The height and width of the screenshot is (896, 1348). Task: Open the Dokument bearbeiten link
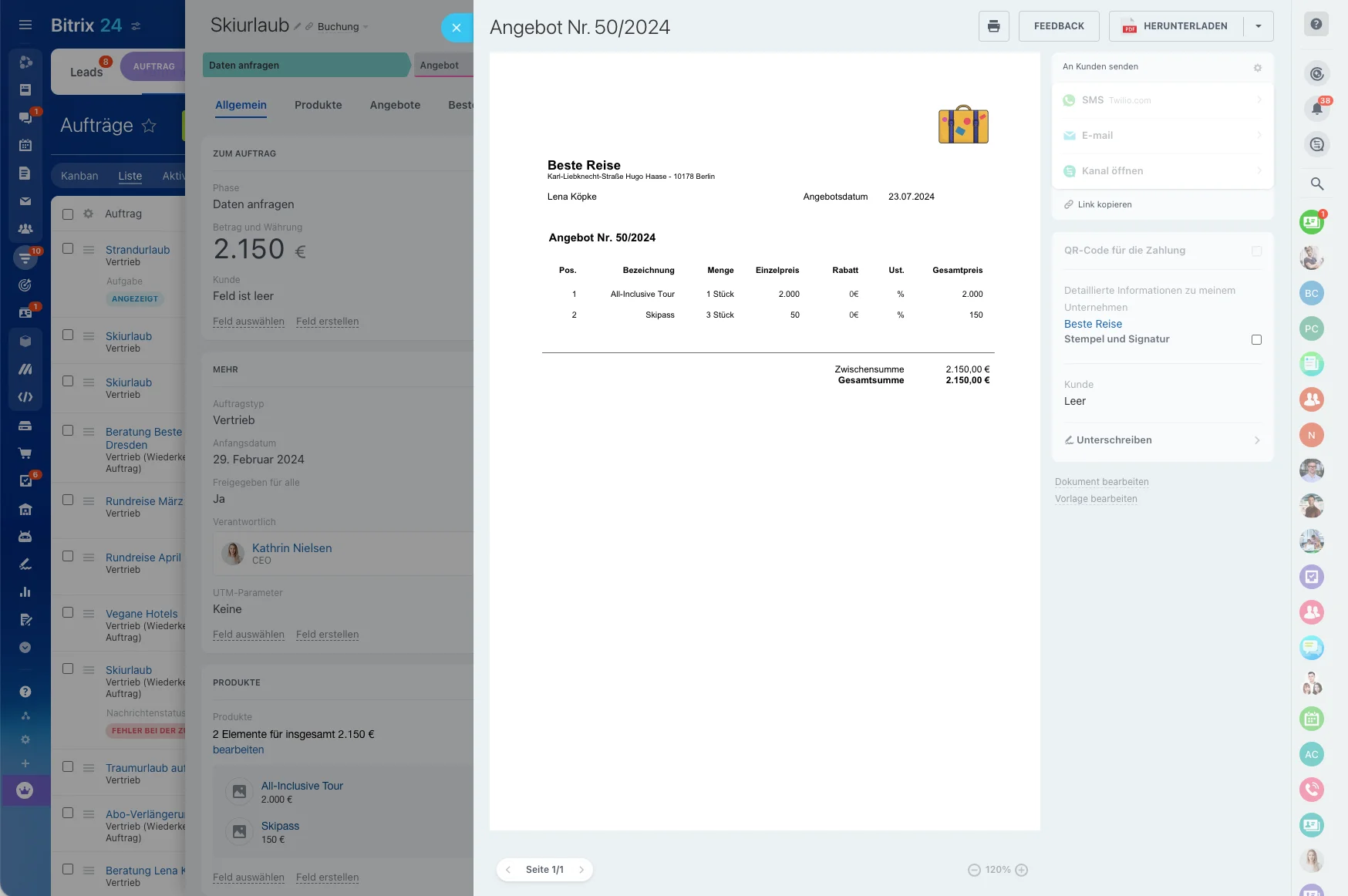[1101, 482]
